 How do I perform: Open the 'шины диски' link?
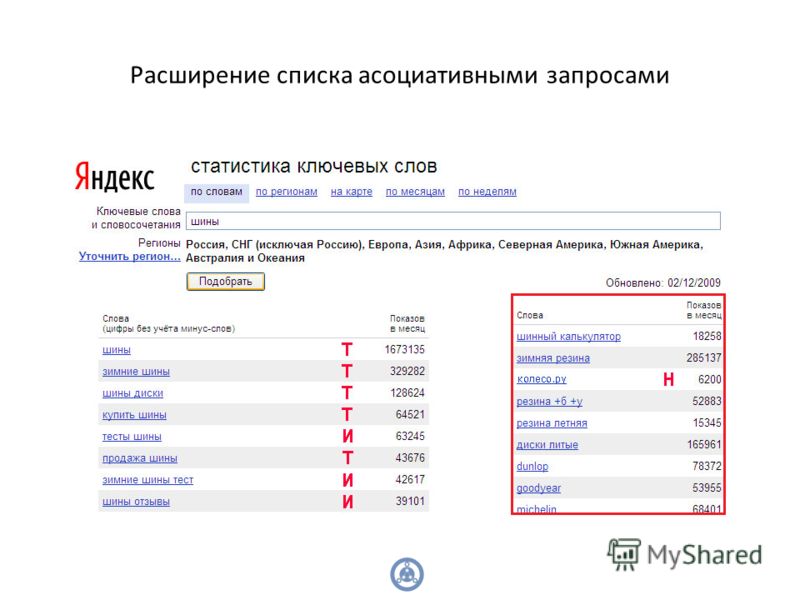pos(133,393)
